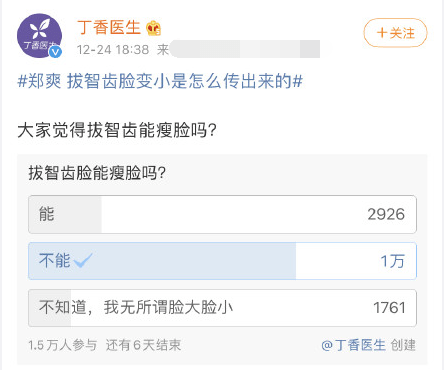Open the 丁香医生 profile avatar
This screenshot has height=370, width=444.
[x=39, y=36]
